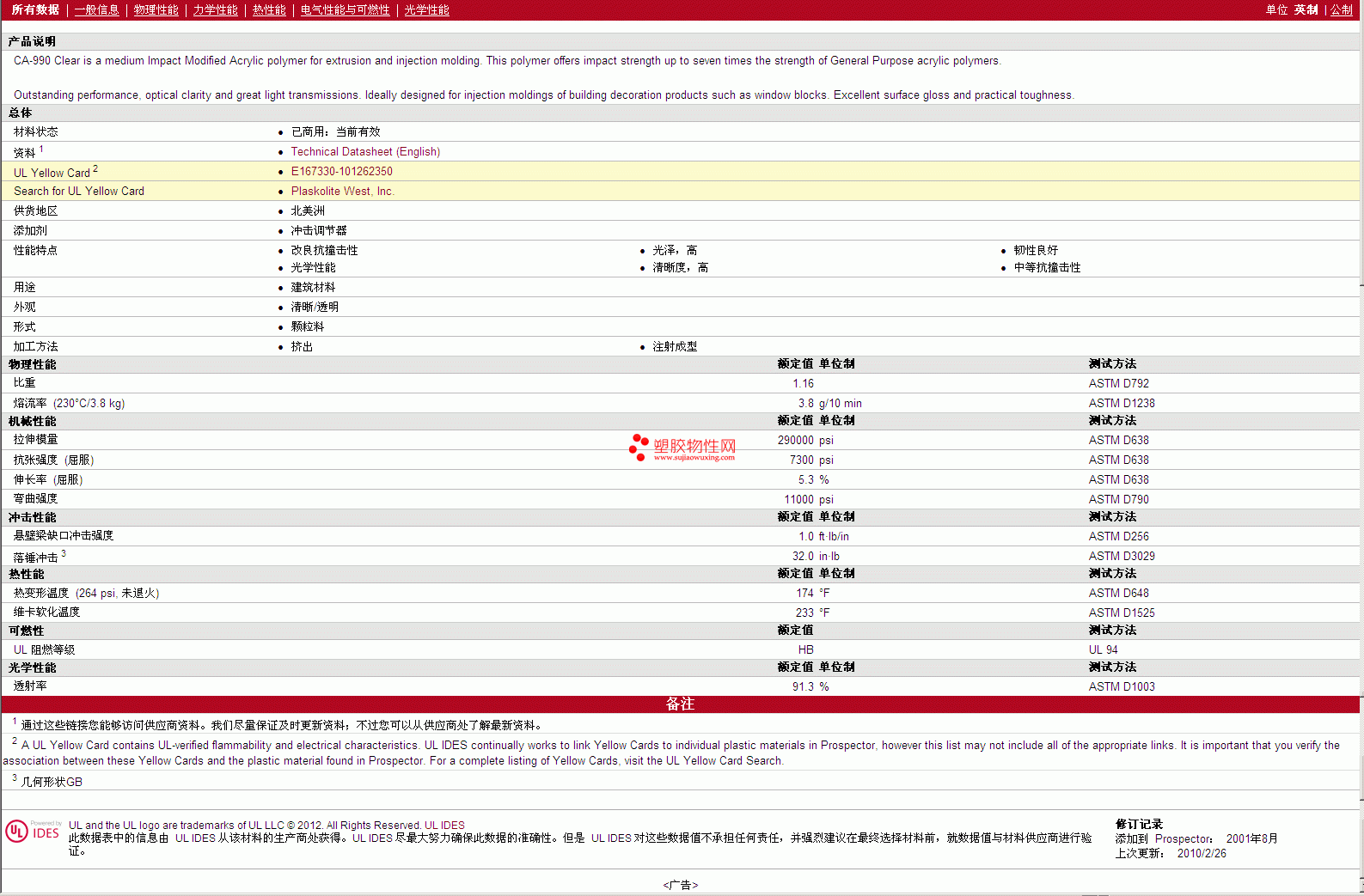Screen dimensions: 1364x896
Task: Click the 抗张强度 value 7300
Action: pyautogui.click(x=801, y=460)
